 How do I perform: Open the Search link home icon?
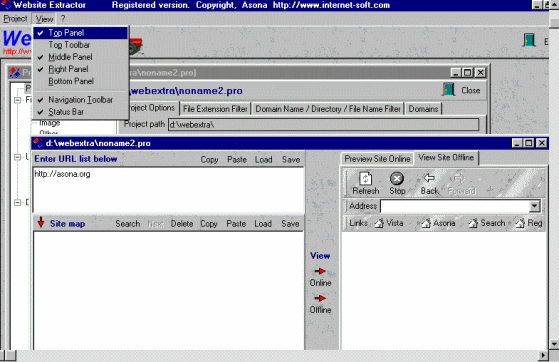click(473, 223)
